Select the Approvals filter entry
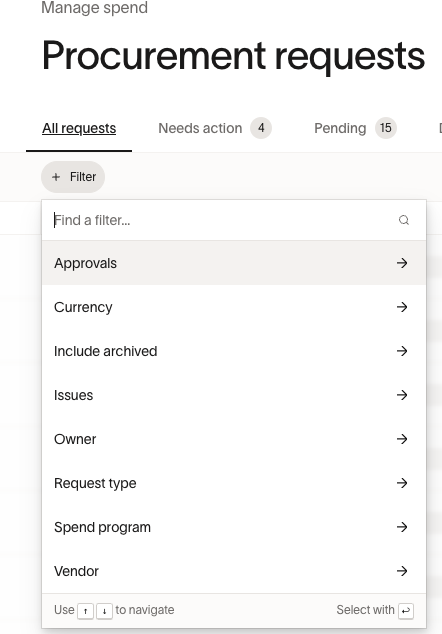442x634 pixels. [234, 263]
